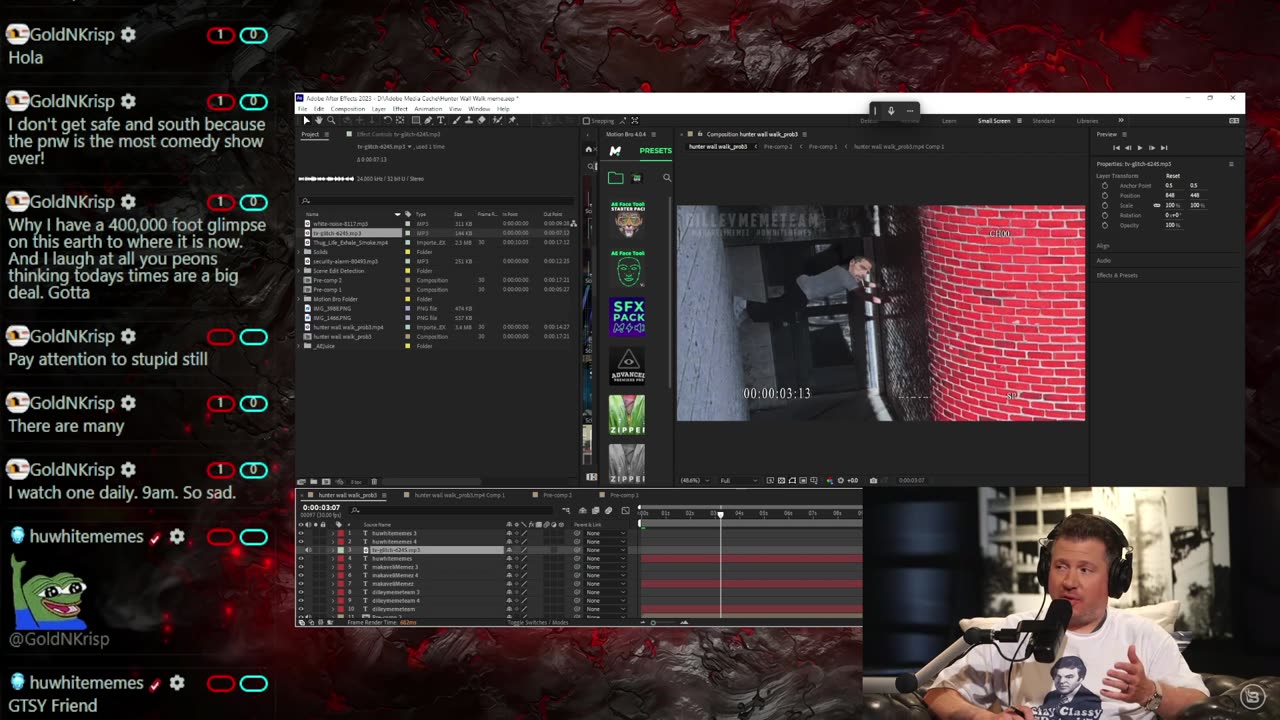Switch to the Libraries workspace
The width and height of the screenshot is (1280, 720).
coord(1087,120)
